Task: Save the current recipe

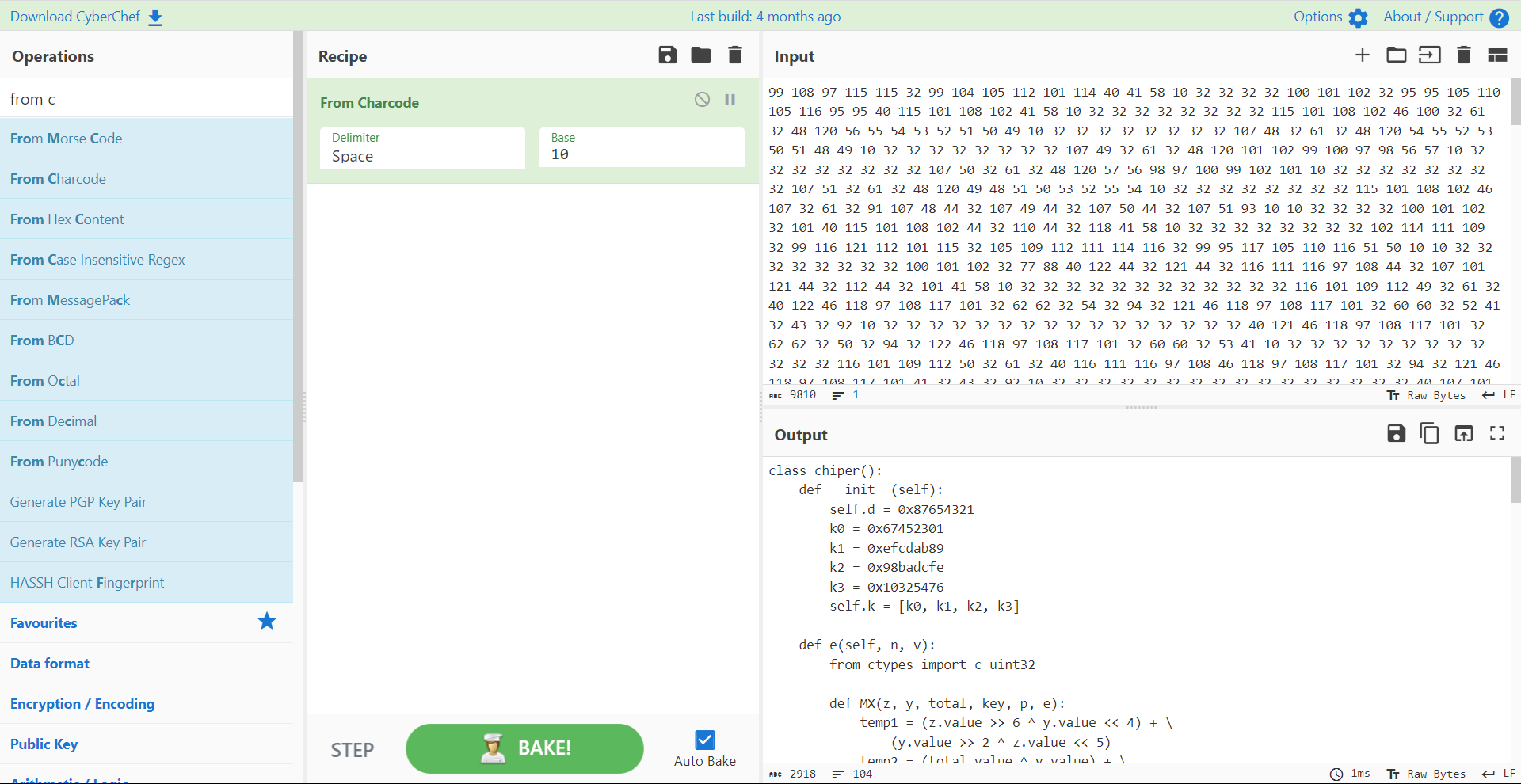Action: tap(667, 55)
